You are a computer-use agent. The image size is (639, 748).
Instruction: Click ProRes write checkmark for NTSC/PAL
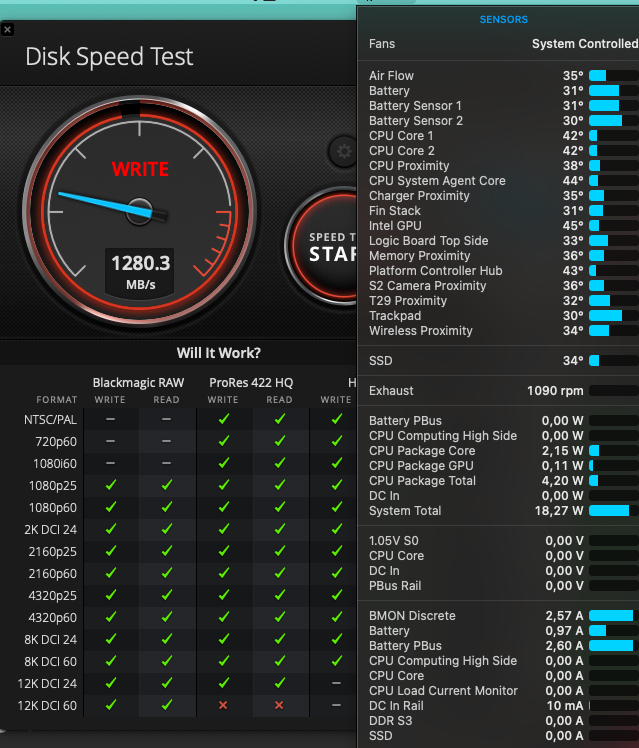(x=223, y=419)
